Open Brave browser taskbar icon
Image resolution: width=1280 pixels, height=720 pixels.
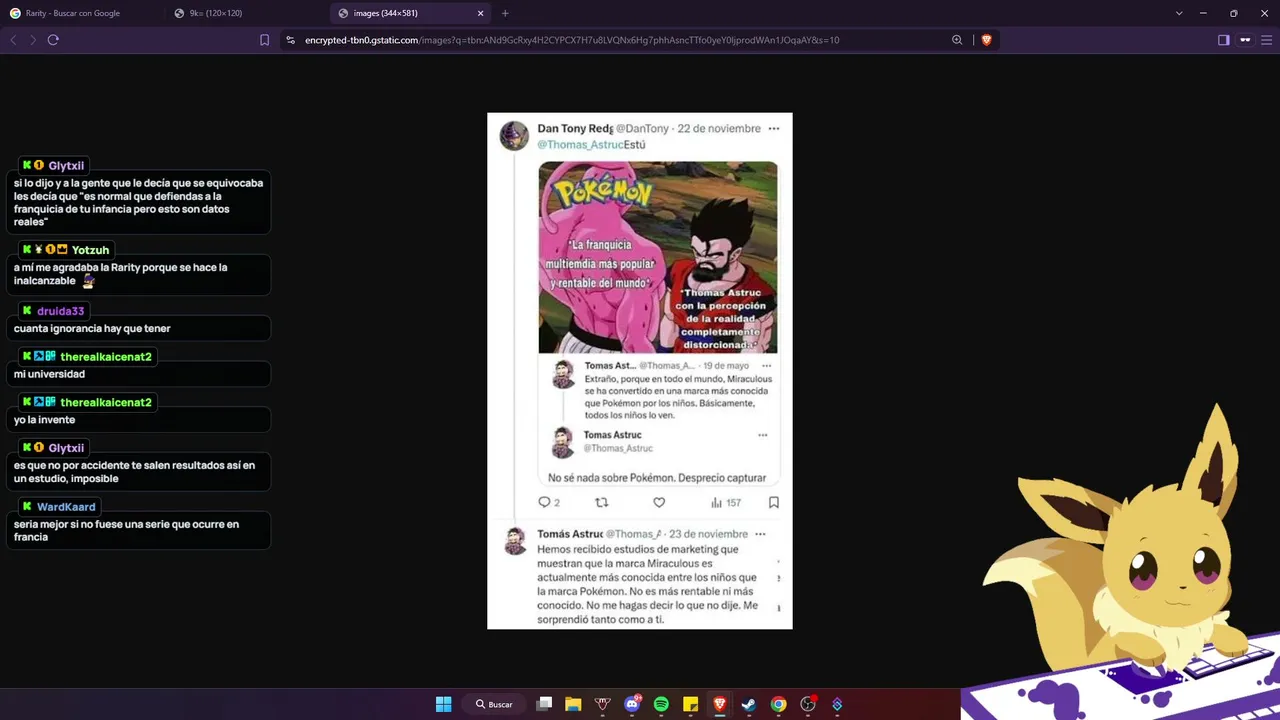pos(719,704)
